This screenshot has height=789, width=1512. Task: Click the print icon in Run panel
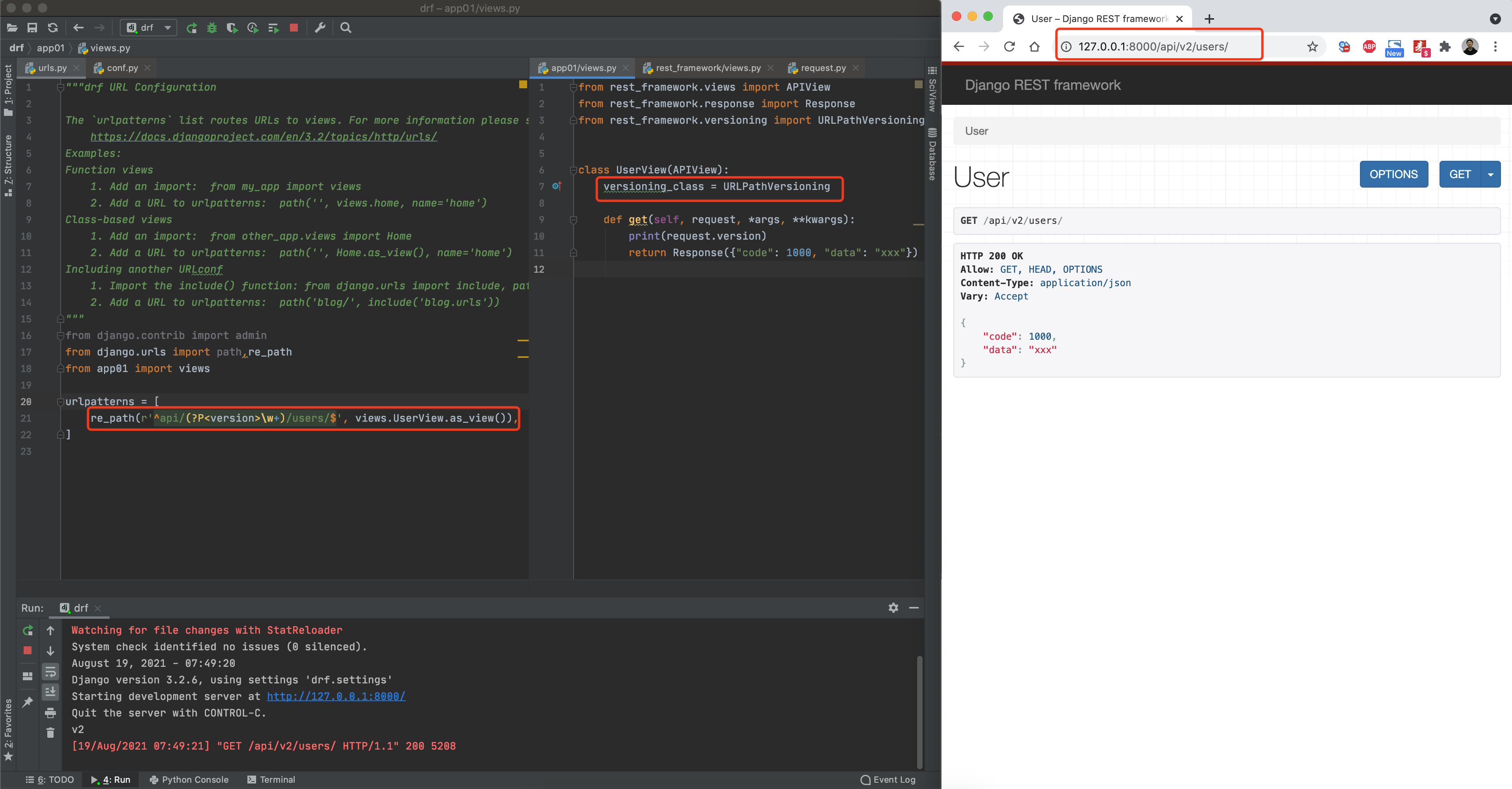coord(50,713)
